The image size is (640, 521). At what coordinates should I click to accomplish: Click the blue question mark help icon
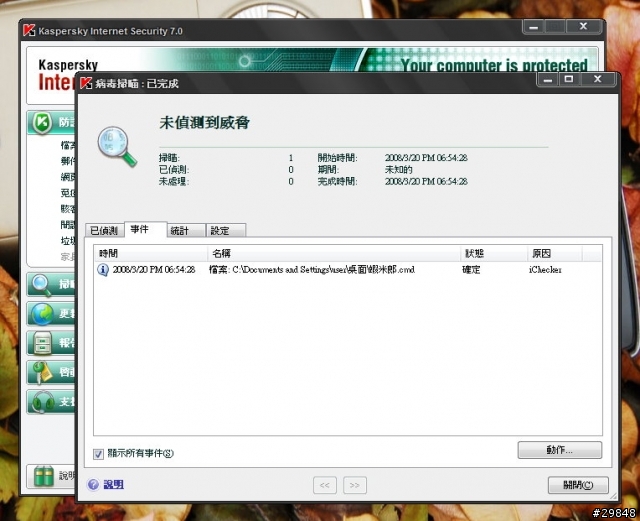click(93, 484)
